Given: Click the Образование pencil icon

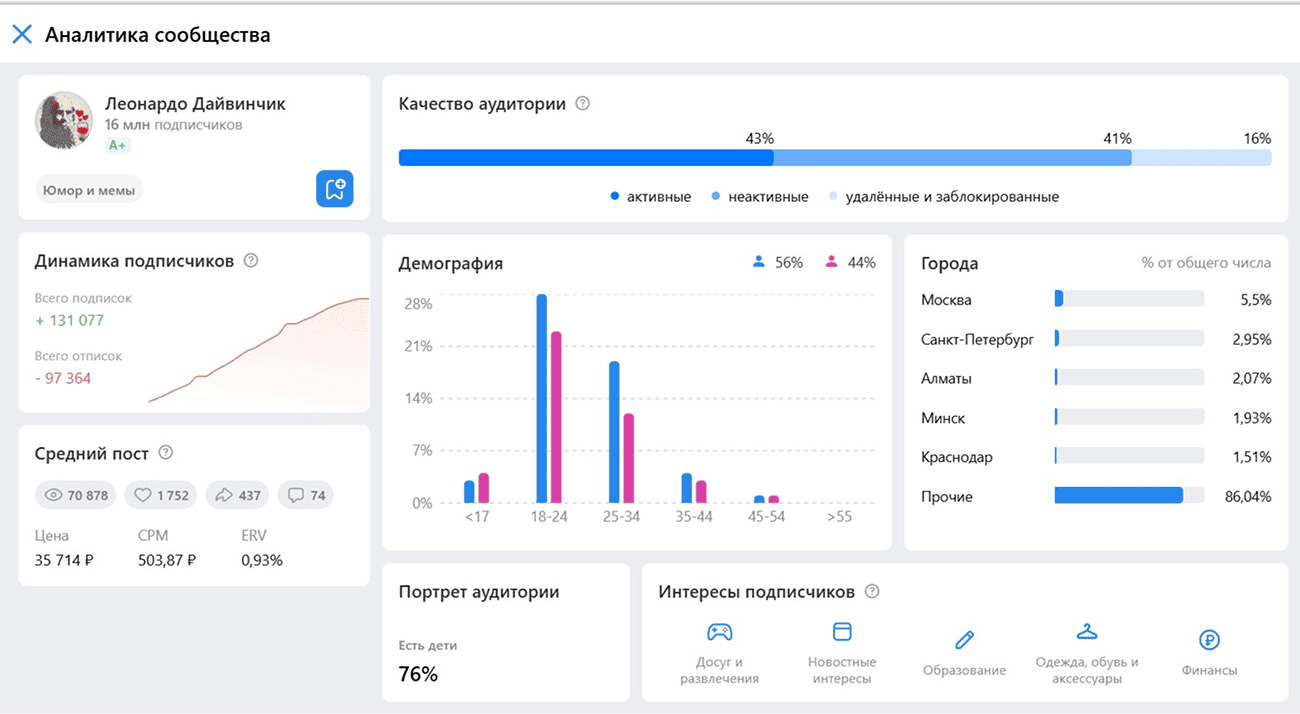Looking at the screenshot, I should click(964, 638).
